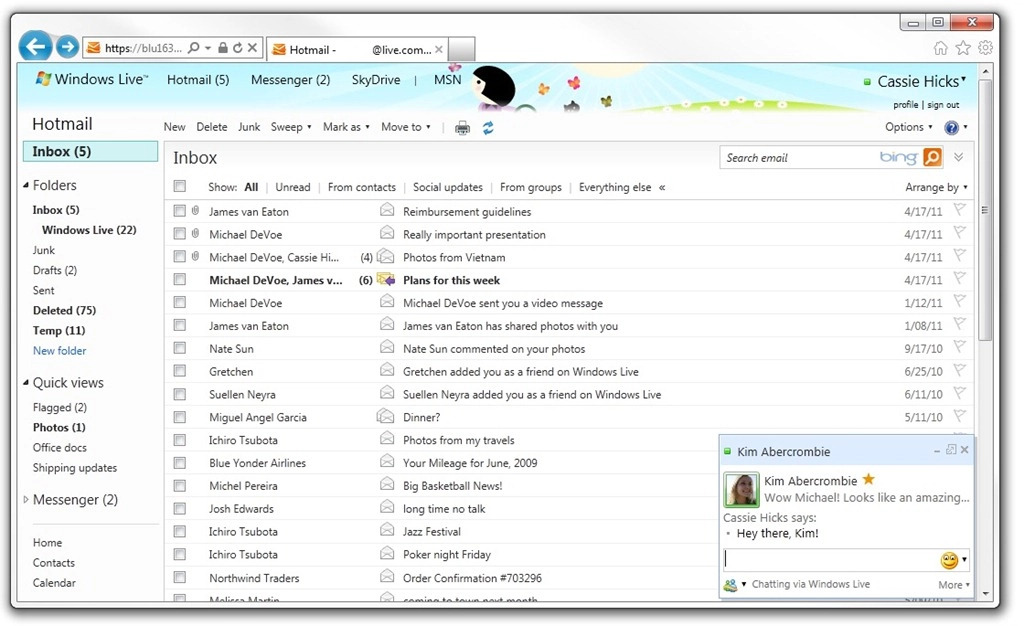Screen dimensions: 1024x626
Task: Open the Sweep dropdown menu
Action: [291, 127]
